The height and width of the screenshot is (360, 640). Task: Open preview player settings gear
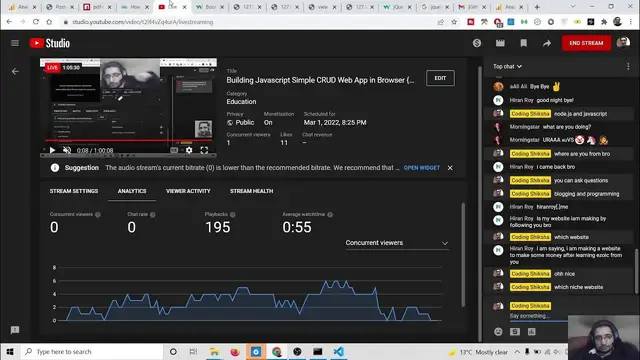(189, 150)
